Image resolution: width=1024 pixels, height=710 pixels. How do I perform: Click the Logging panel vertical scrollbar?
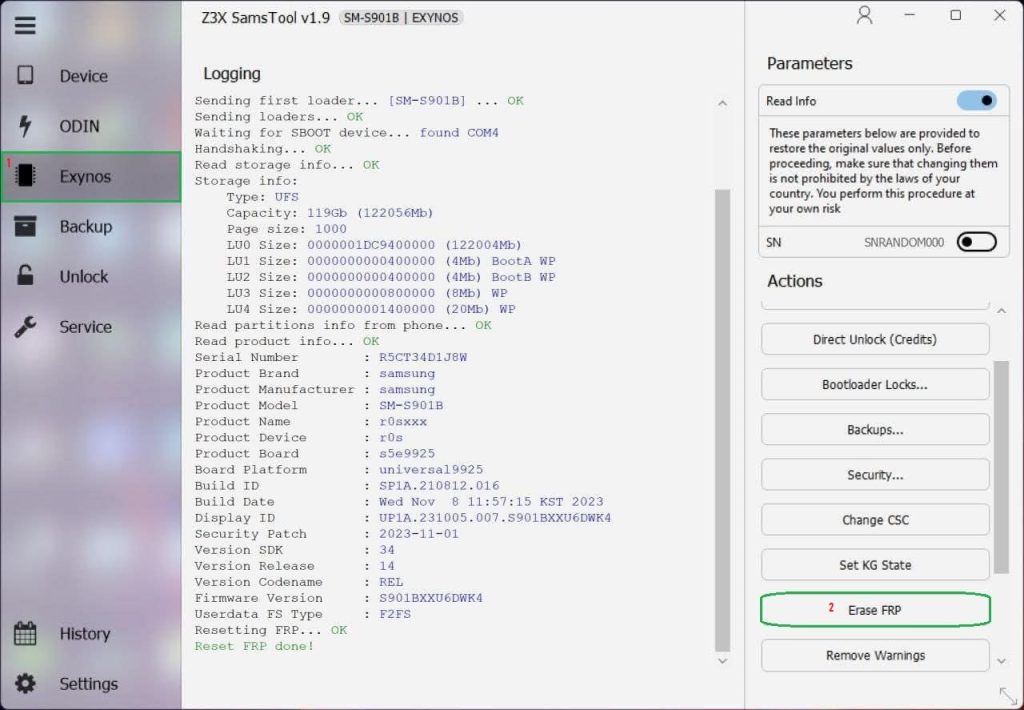point(722,420)
